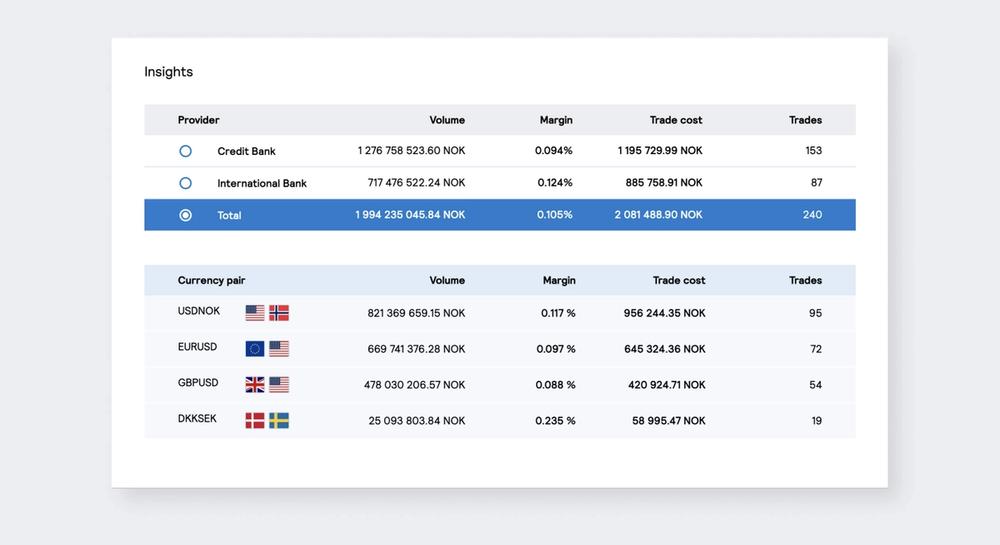
Task: Click the Provider column header
Action: click(198, 120)
